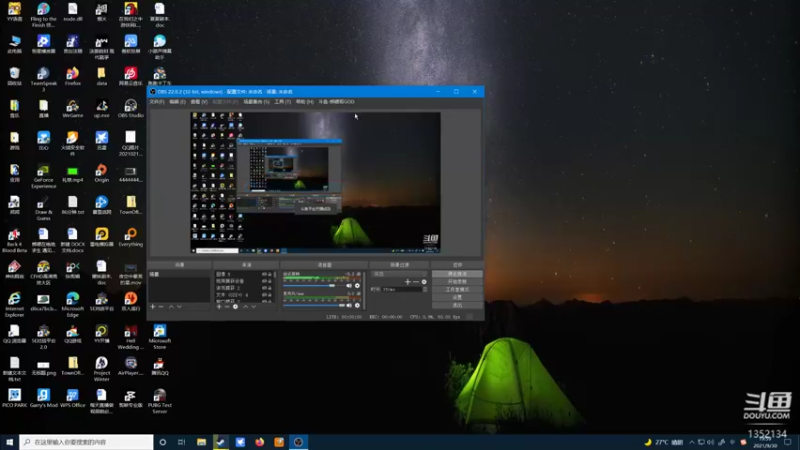Image resolution: width=800 pixels, height=450 pixels.
Task: Expand the system tray hidden icons chevron
Action: tap(692, 442)
